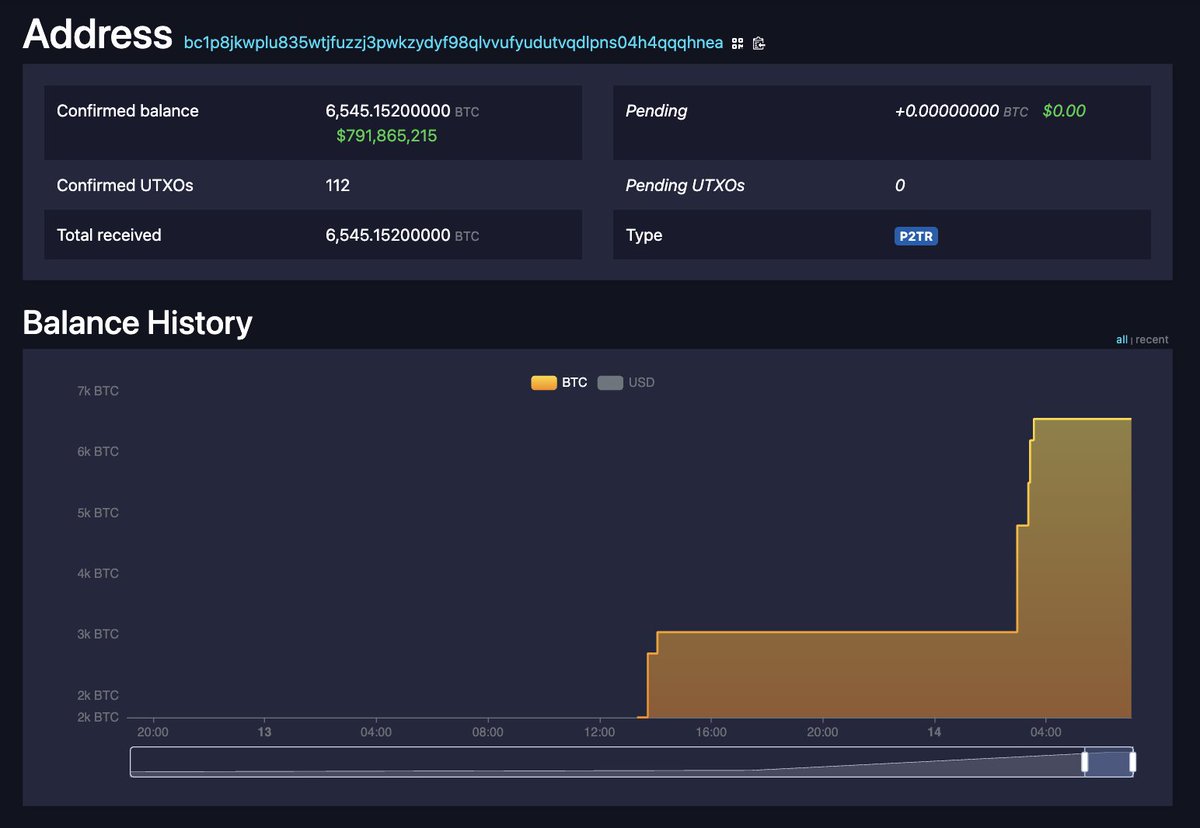Click the Address page heading
The image size is (1200, 828).
click(x=98, y=35)
